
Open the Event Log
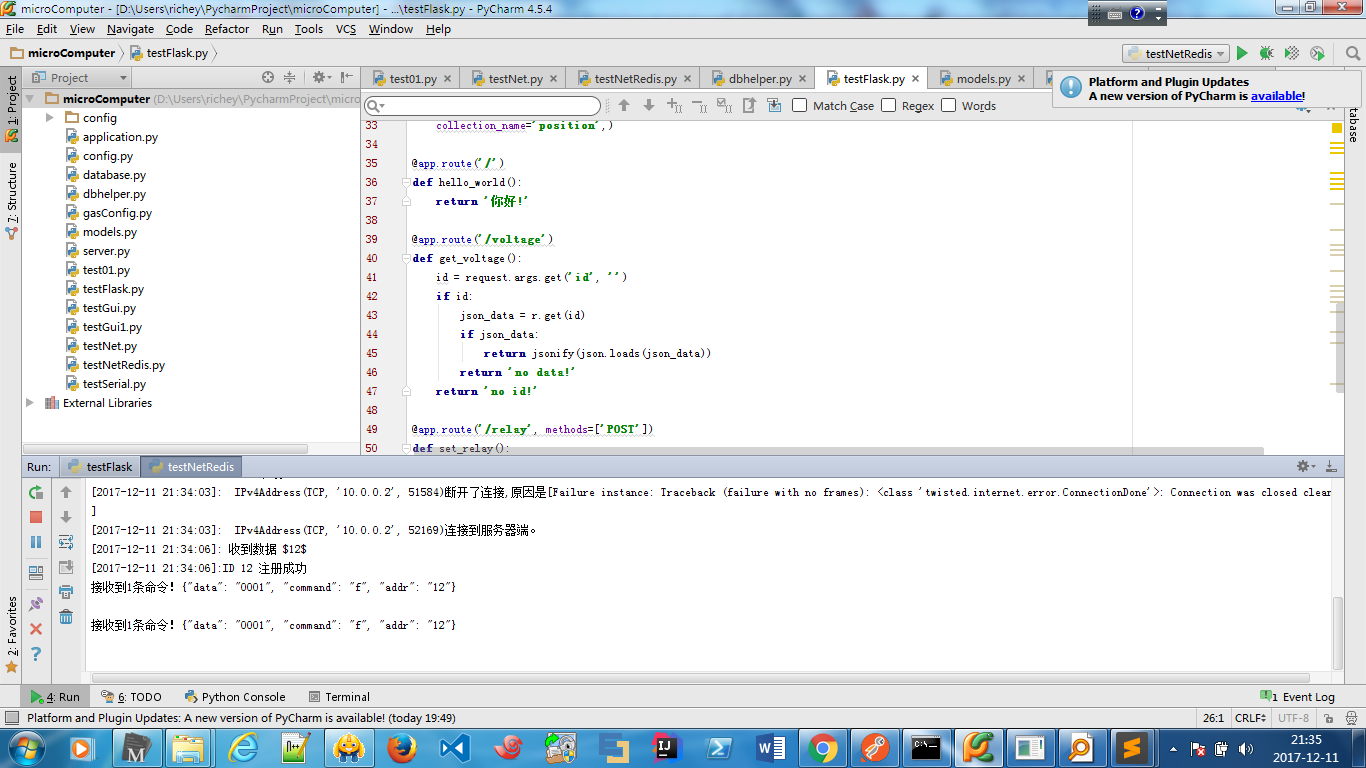pyautogui.click(x=1298, y=697)
